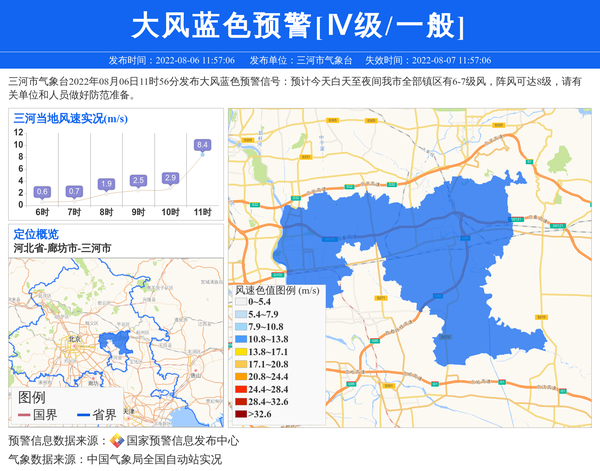The image size is (600, 471).
Task: Click the 国家预警信息发布中心 logo icon
Action: coord(117,441)
